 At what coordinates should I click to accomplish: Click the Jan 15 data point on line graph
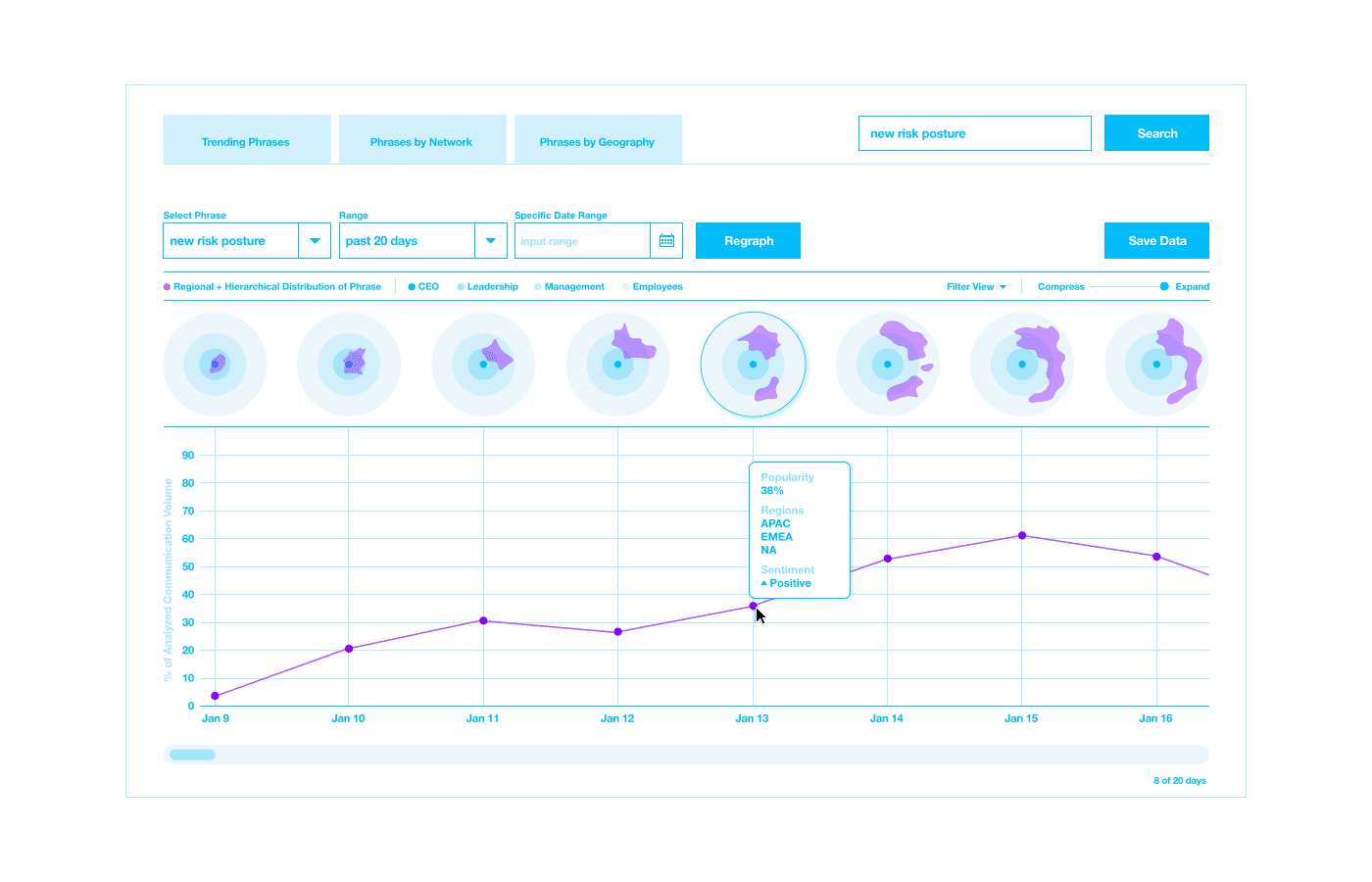1022,536
